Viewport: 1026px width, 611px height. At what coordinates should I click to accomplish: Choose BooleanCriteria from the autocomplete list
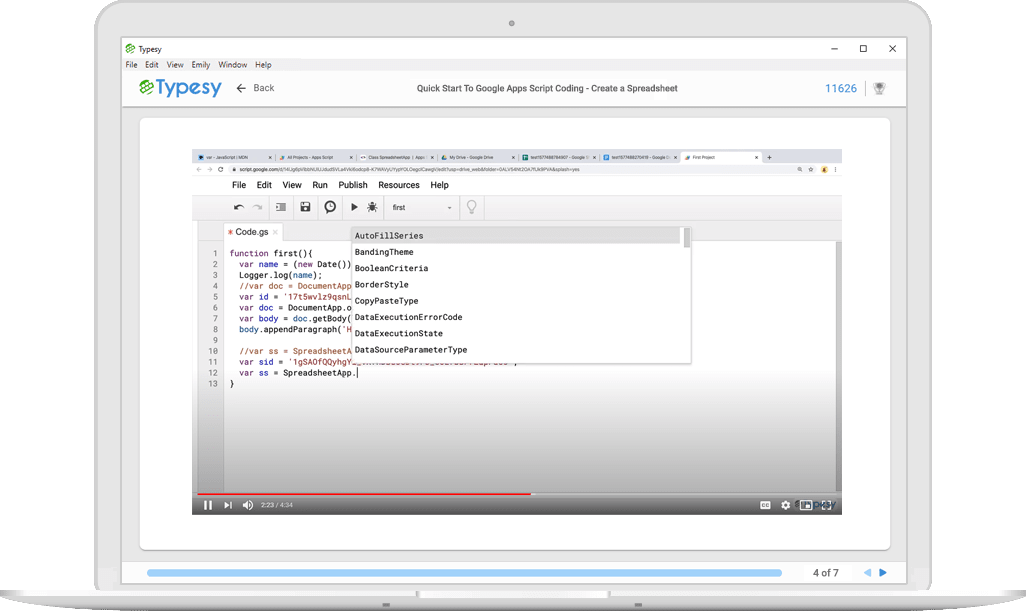click(516, 268)
